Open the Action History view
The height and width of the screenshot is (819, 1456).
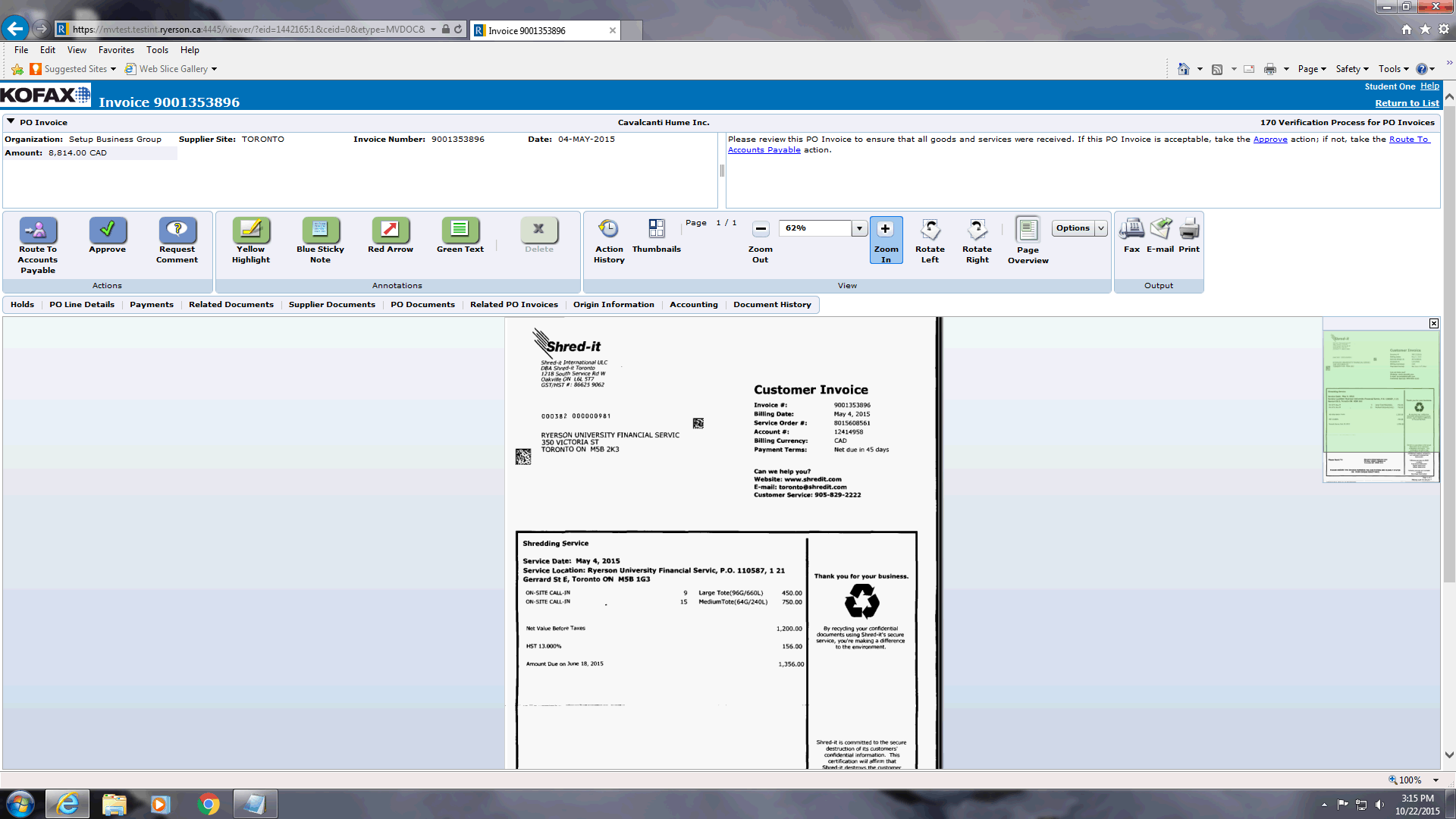609,230
